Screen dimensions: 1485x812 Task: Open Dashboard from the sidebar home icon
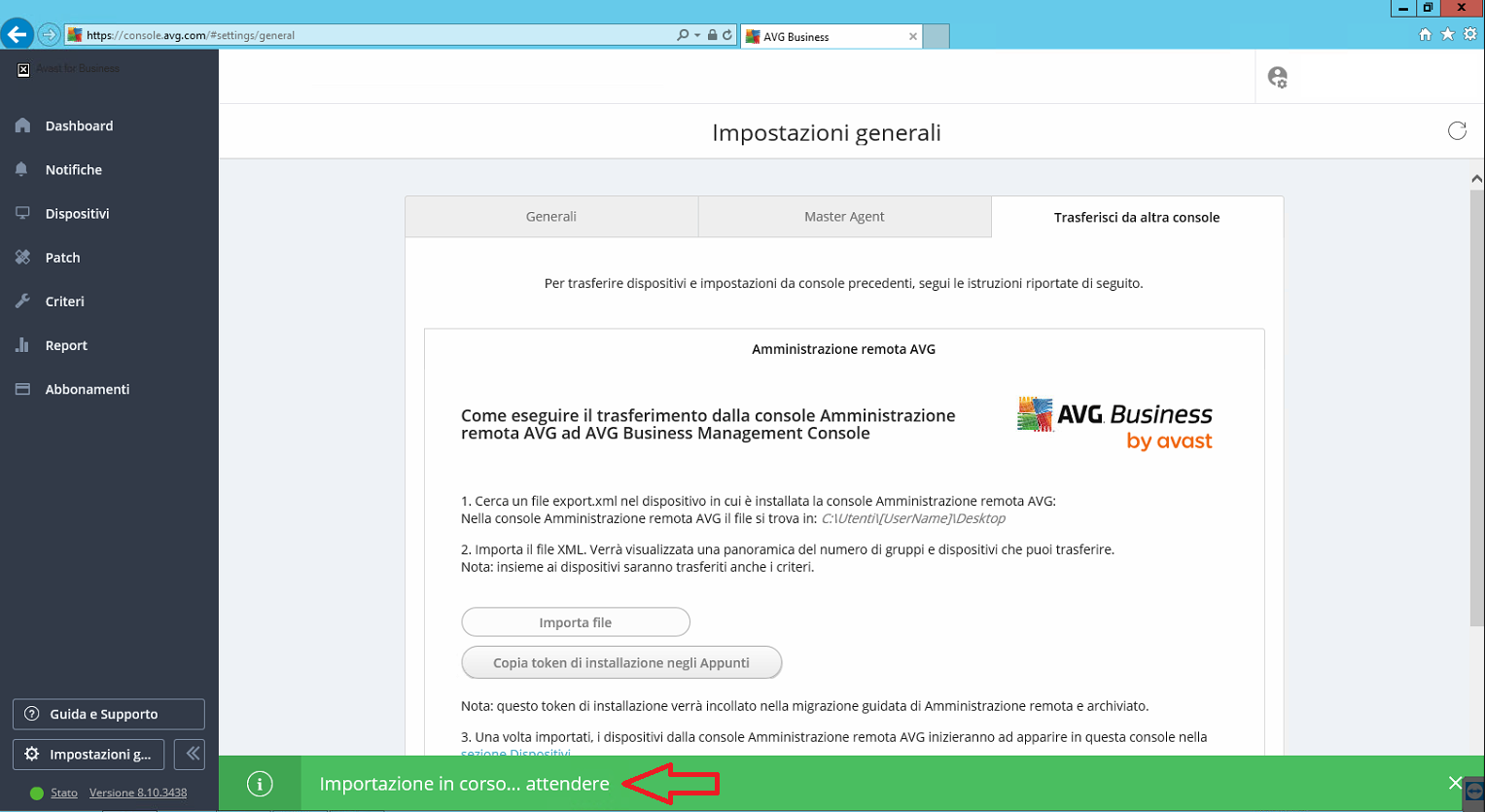pos(23,125)
